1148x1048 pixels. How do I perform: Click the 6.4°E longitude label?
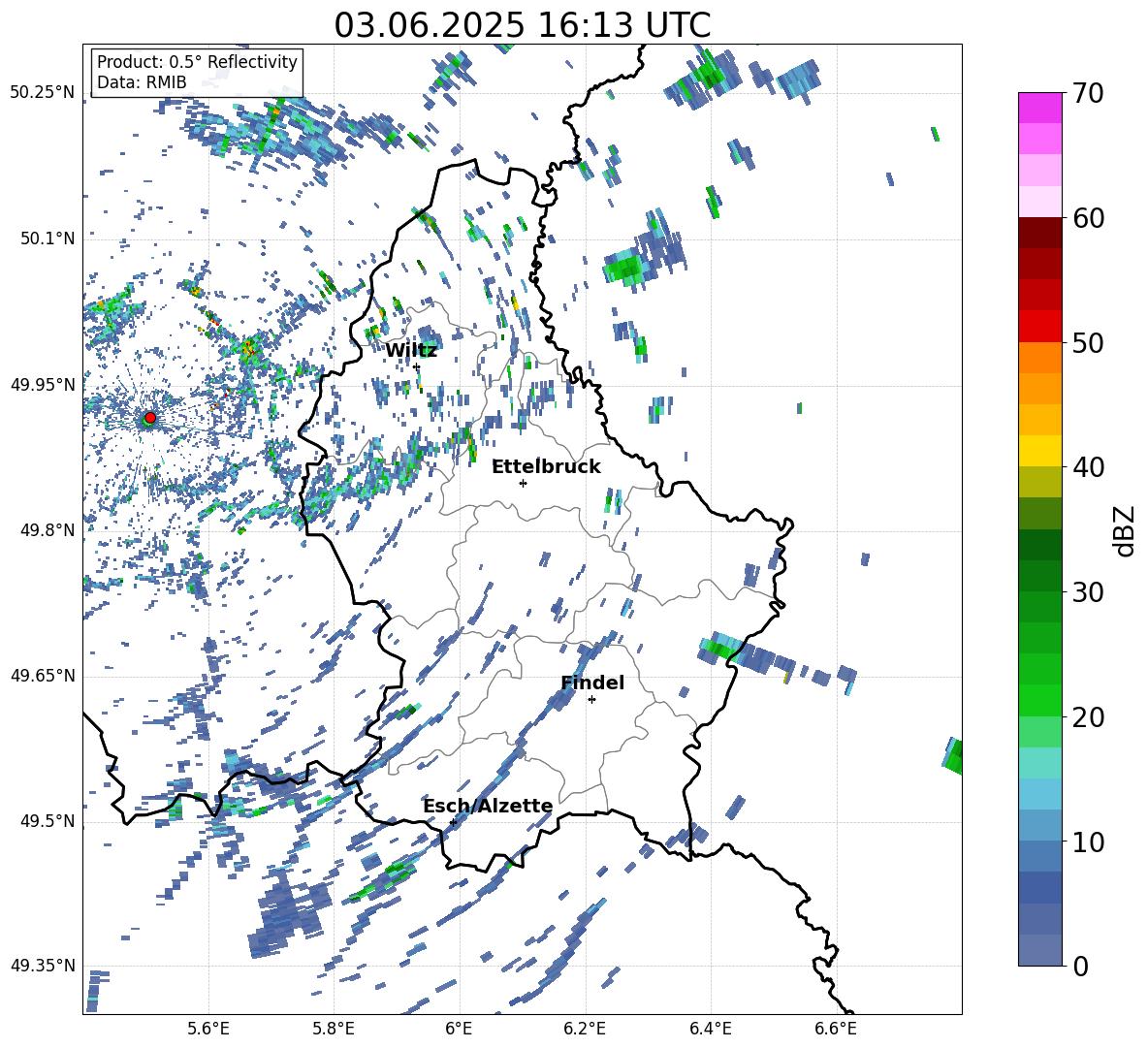pyautogui.click(x=710, y=1029)
